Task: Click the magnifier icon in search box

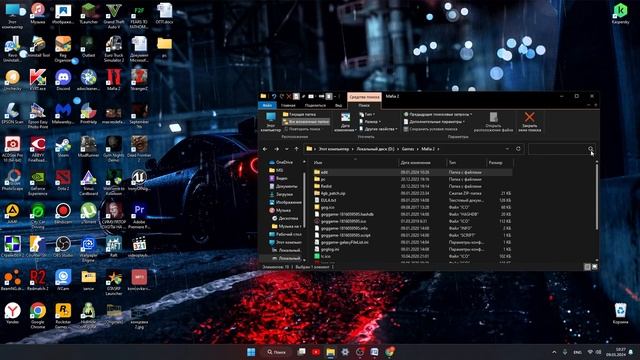Action: 591,149
